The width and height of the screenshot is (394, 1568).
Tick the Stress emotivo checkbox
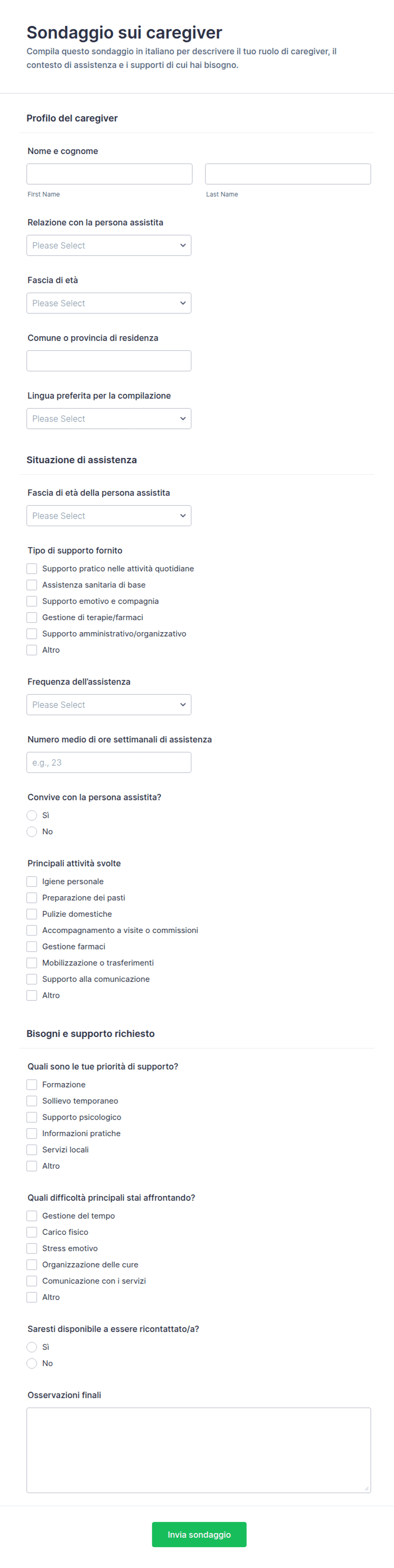[32, 1248]
